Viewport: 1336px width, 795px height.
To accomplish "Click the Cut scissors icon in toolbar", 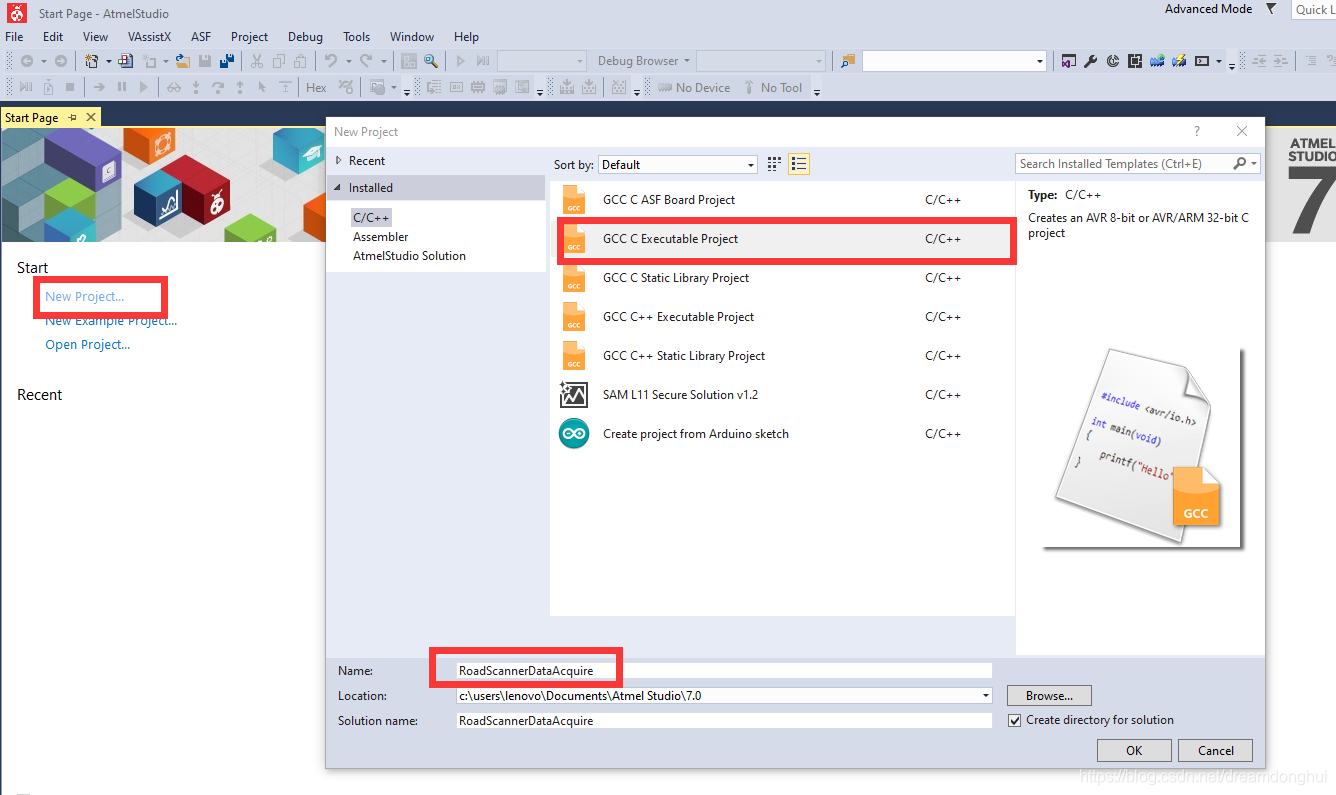I will click(x=257, y=61).
